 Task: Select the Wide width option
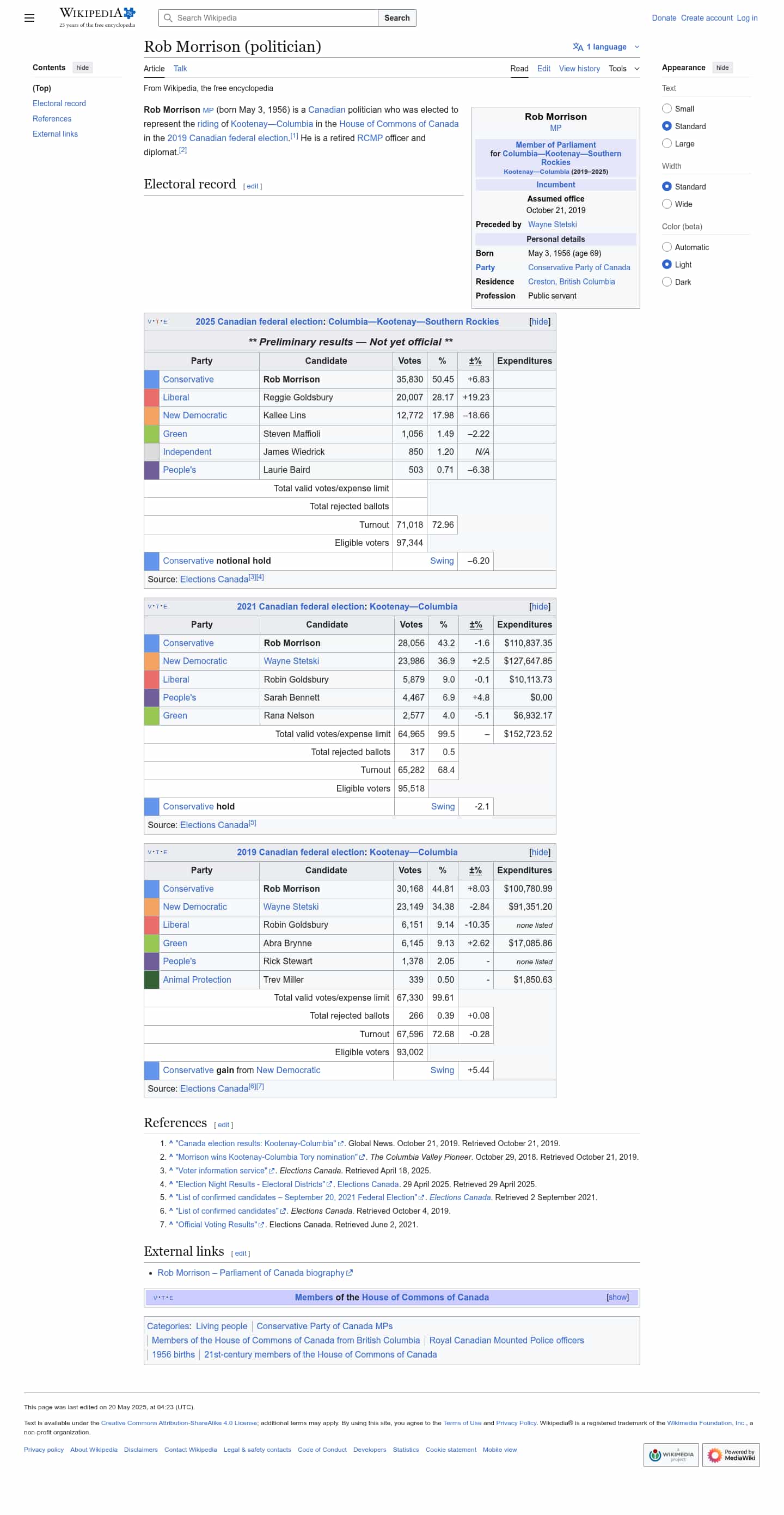pyautogui.click(x=666, y=204)
